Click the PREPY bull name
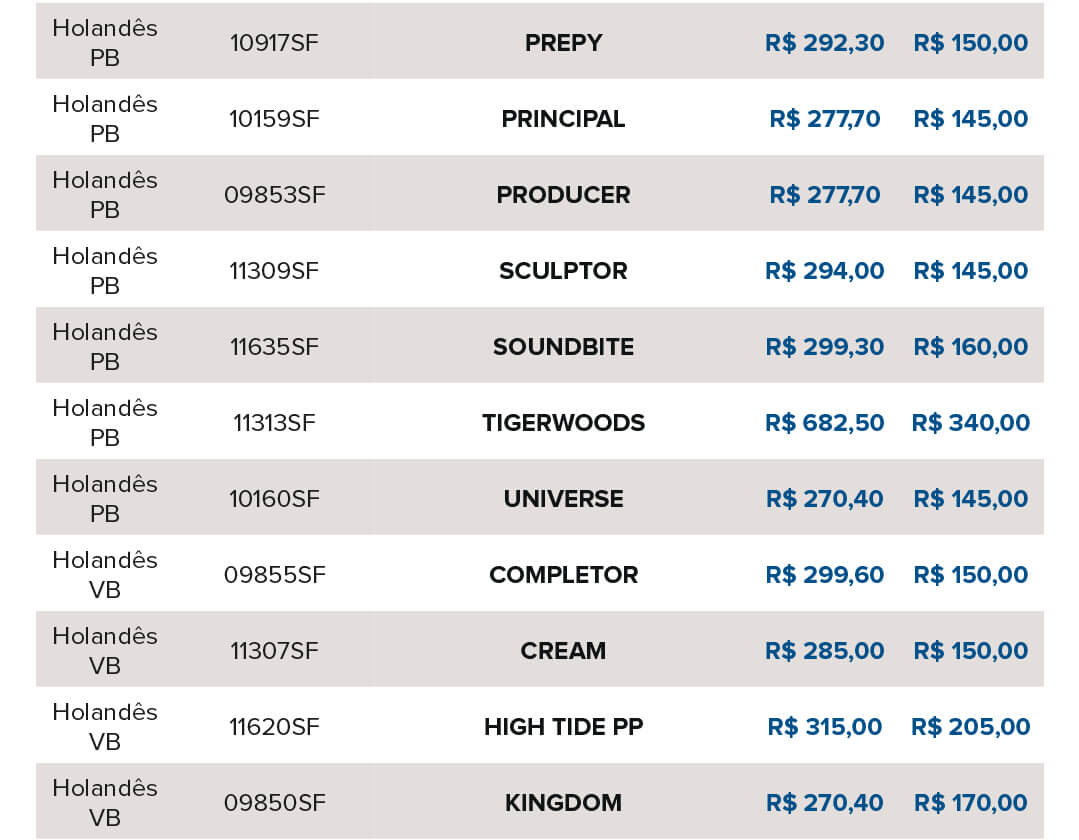 click(x=563, y=43)
